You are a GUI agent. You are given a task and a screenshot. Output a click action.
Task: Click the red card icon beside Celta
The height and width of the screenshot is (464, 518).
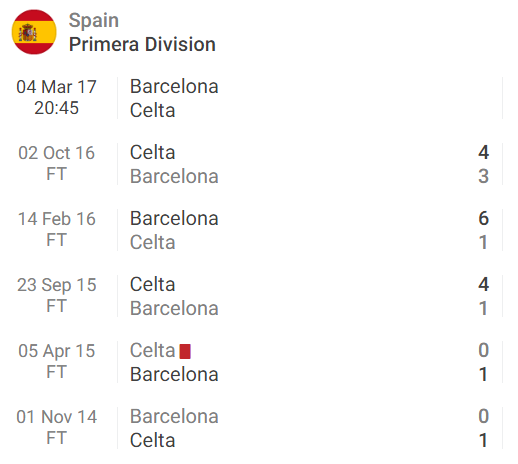point(185,351)
